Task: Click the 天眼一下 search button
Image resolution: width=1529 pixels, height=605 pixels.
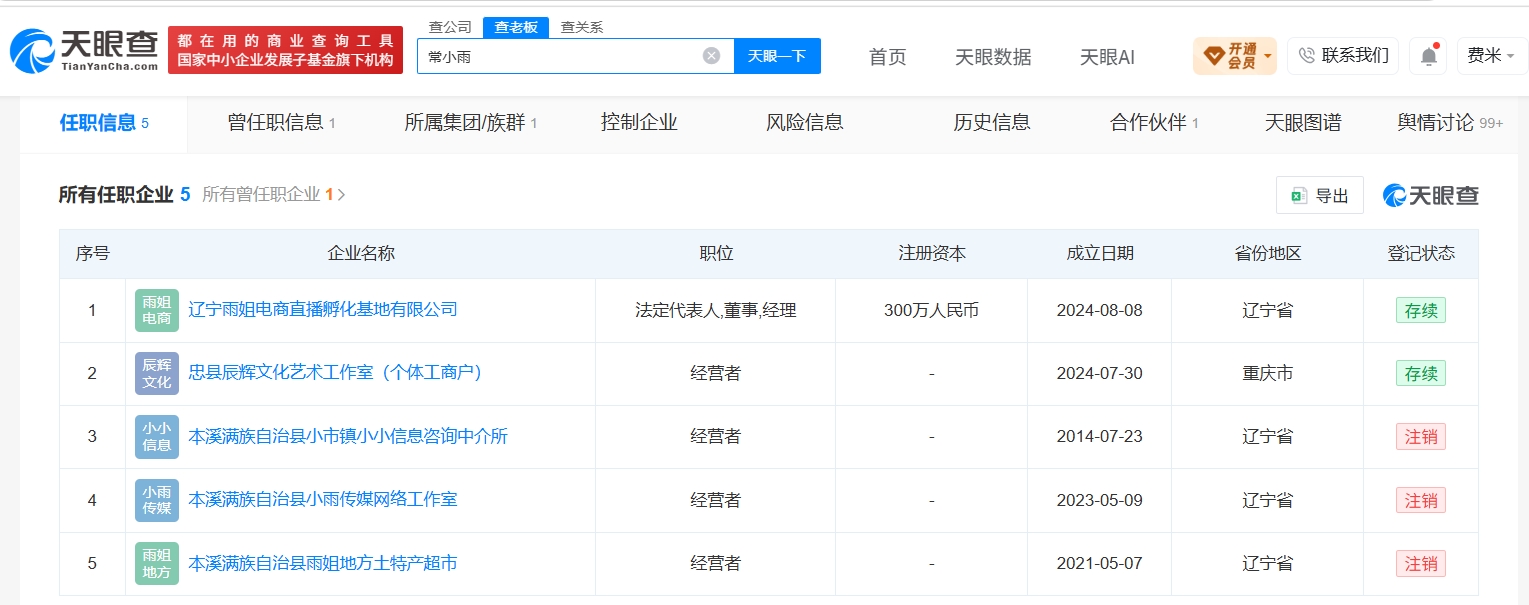Action: click(x=777, y=56)
